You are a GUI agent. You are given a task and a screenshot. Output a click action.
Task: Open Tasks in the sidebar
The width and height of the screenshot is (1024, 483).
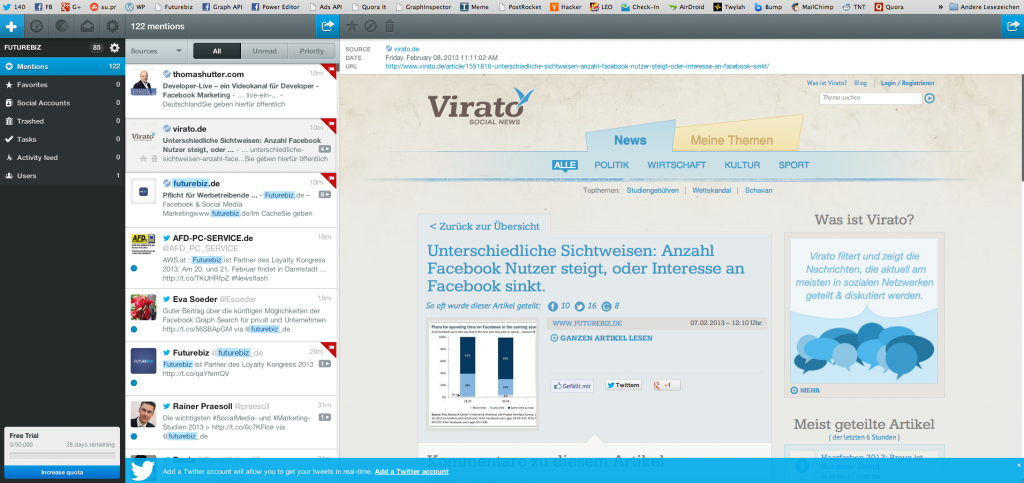click(x=62, y=139)
